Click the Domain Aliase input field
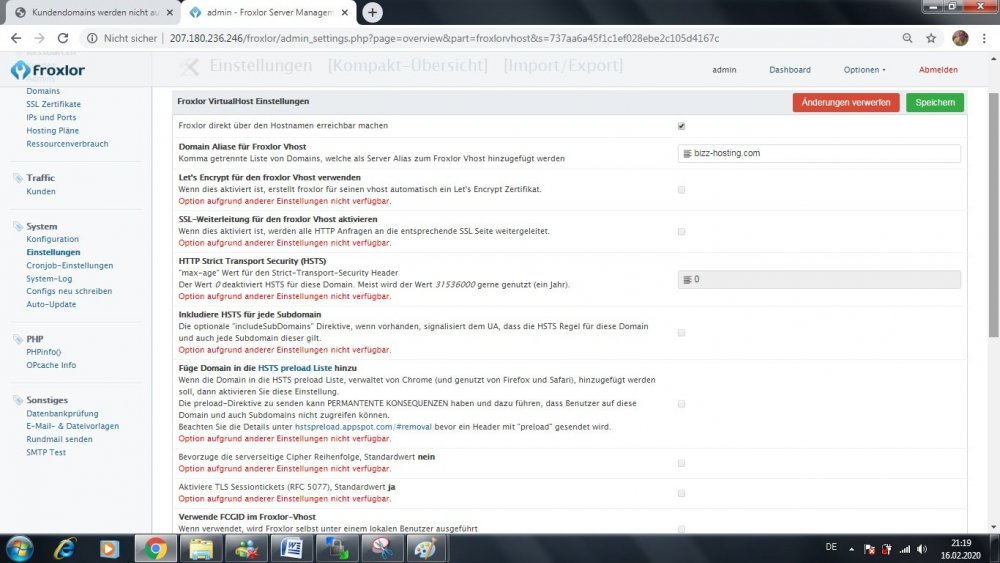 click(819, 153)
